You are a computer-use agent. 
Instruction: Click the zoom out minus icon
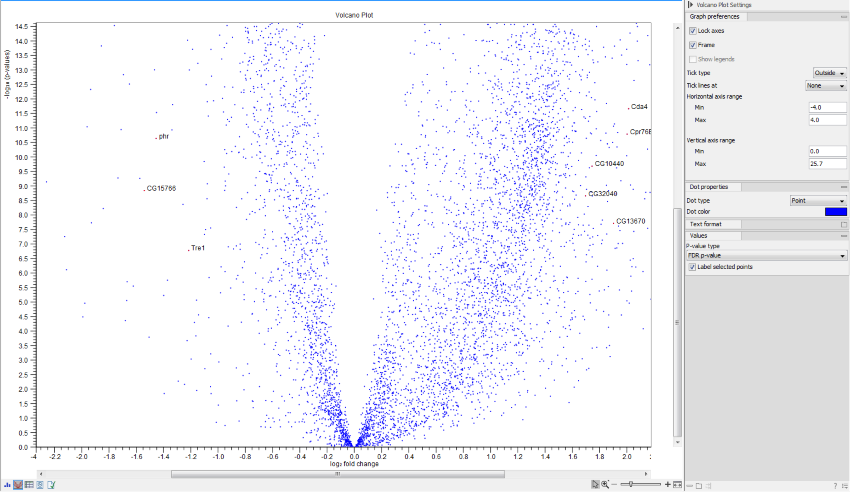(614, 484)
